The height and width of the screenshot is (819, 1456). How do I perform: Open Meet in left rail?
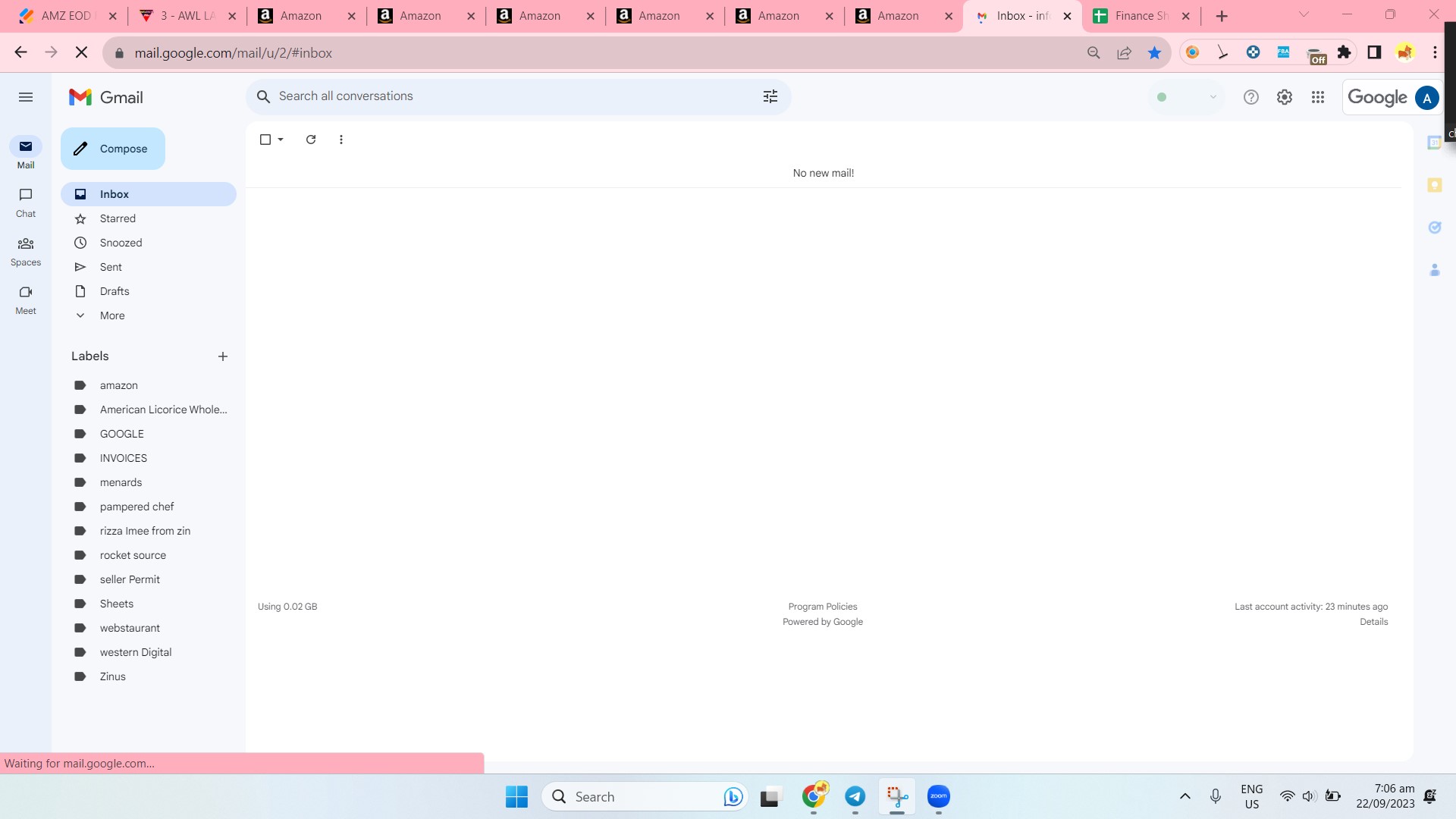click(26, 300)
